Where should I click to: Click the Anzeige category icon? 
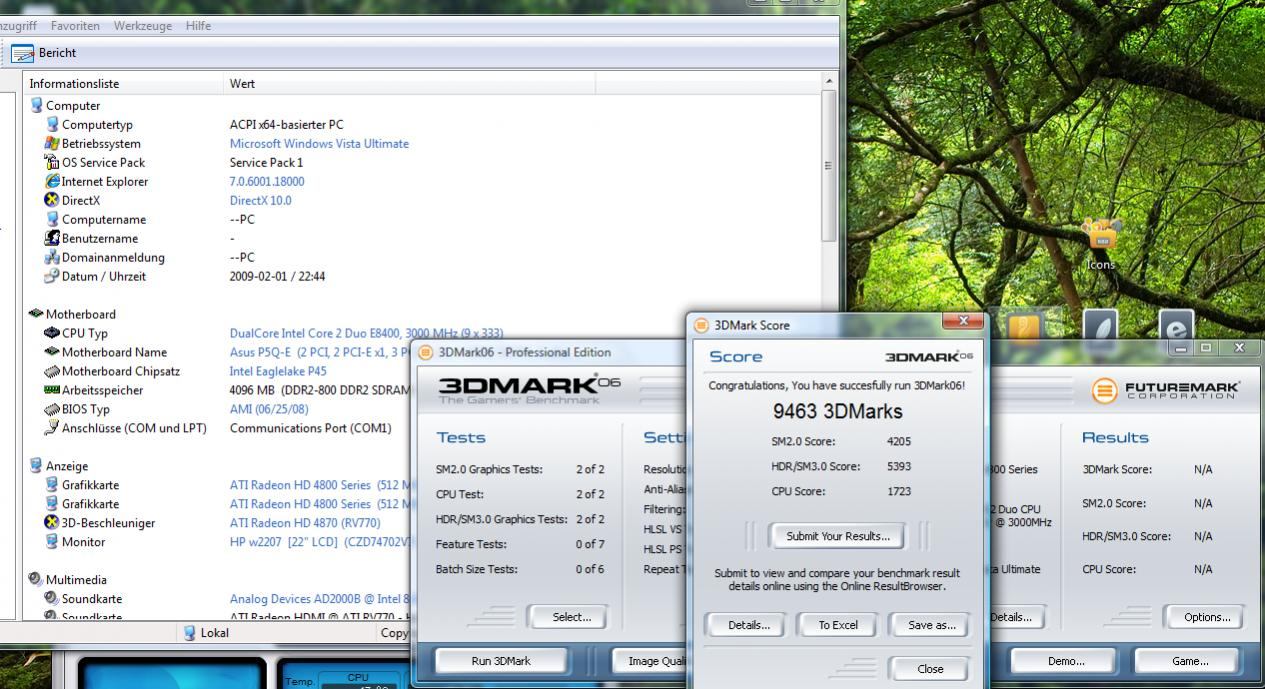(x=37, y=466)
